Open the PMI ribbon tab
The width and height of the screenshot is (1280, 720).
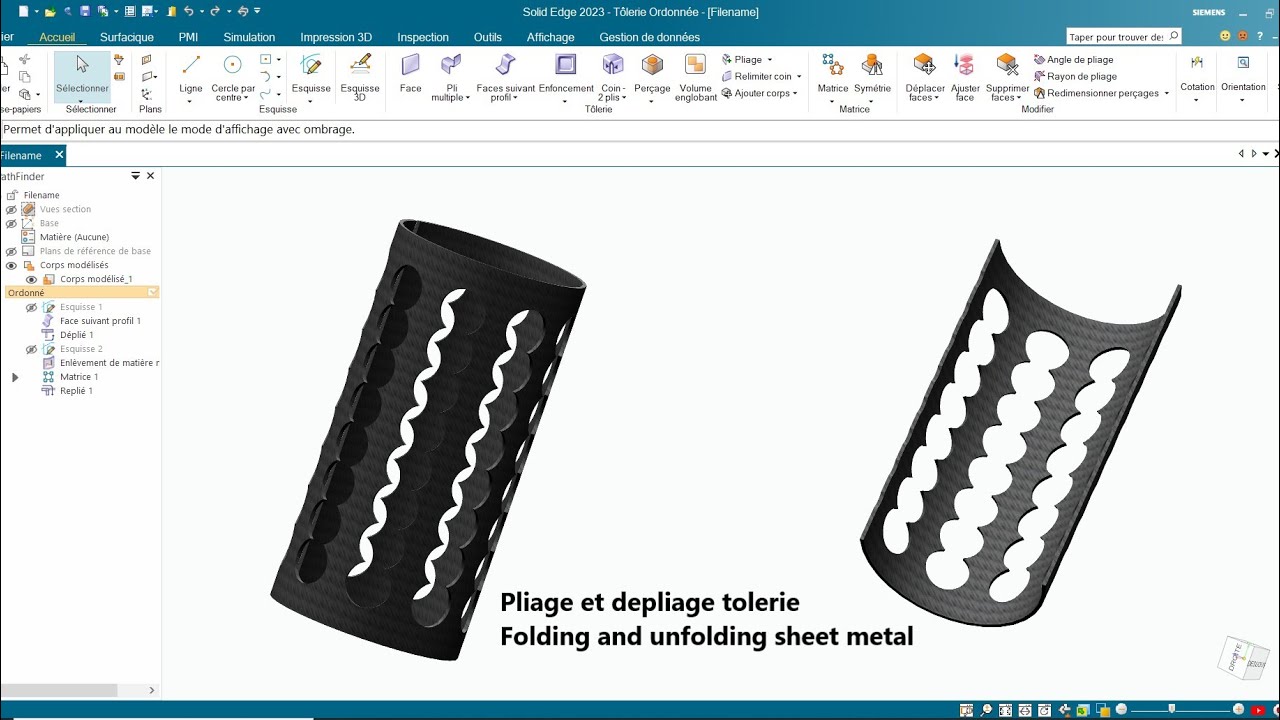click(188, 37)
